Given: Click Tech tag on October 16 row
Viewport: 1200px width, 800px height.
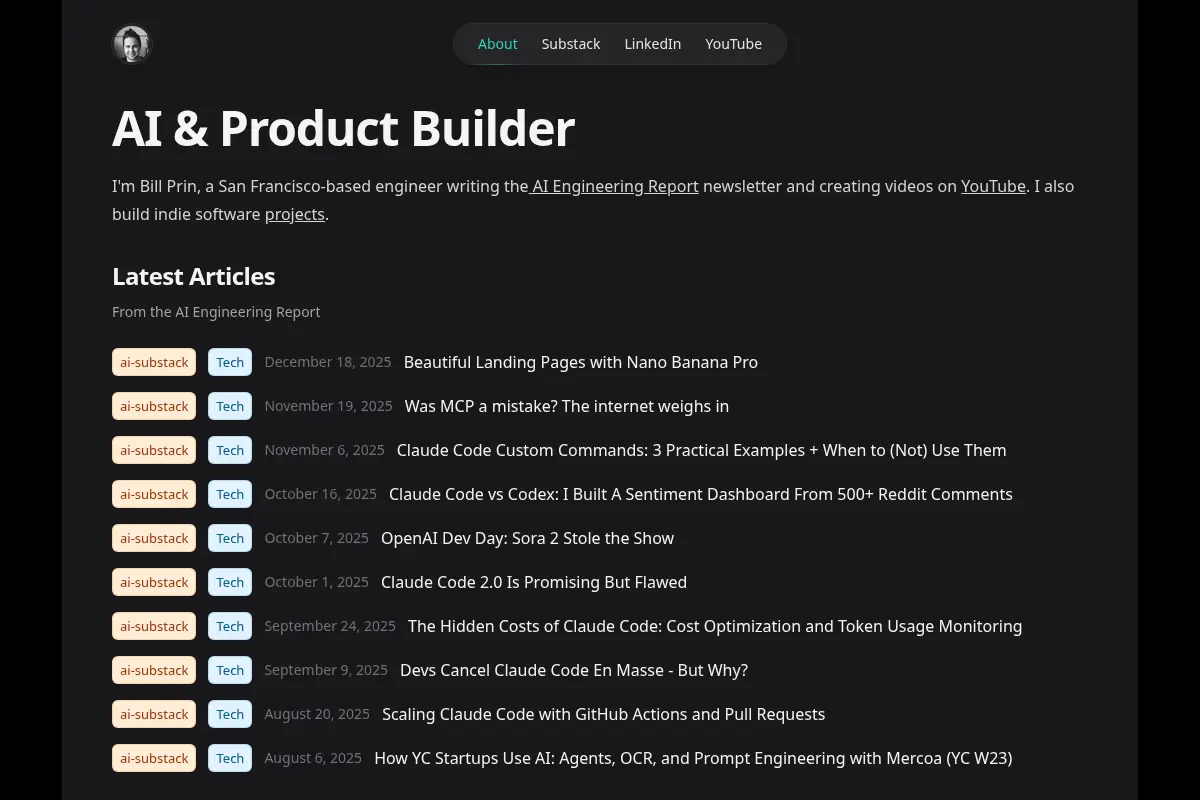Looking at the screenshot, I should coord(230,494).
